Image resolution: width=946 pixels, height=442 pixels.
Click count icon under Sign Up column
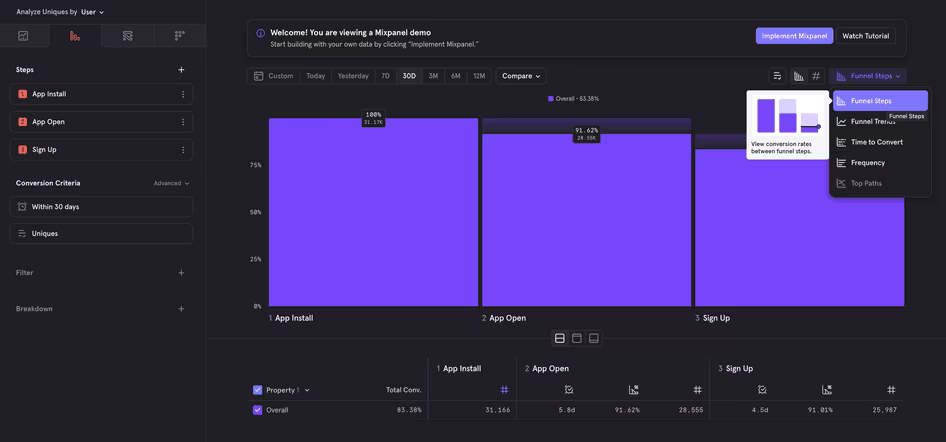click(891, 390)
